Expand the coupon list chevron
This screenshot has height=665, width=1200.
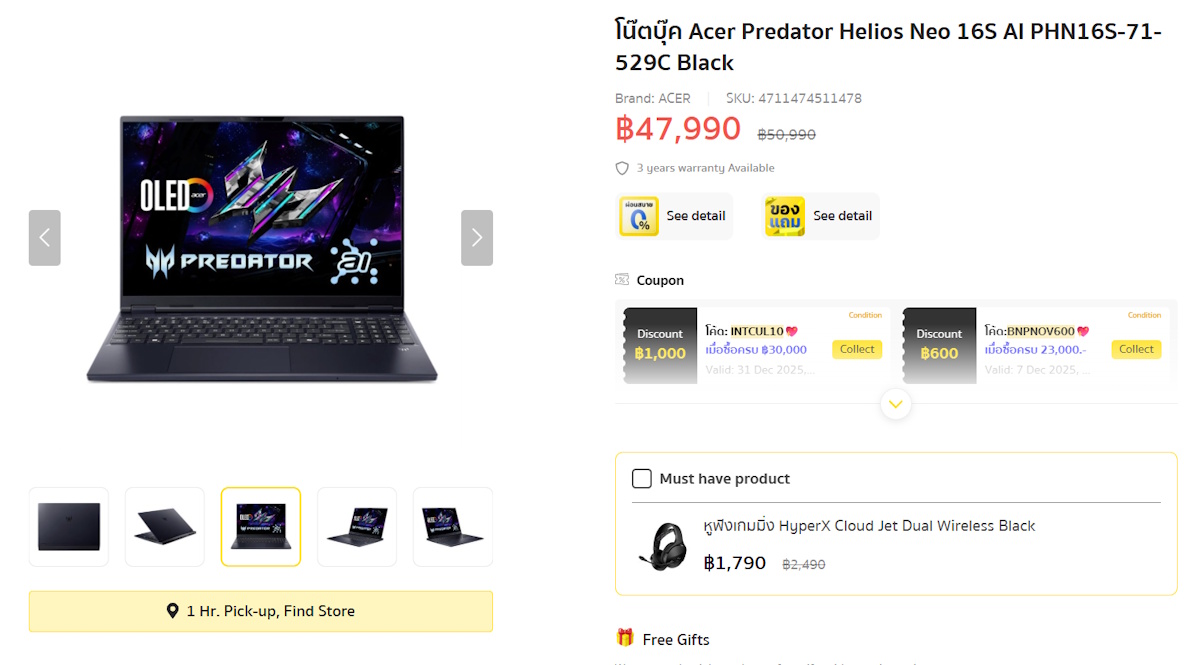tap(896, 404)
